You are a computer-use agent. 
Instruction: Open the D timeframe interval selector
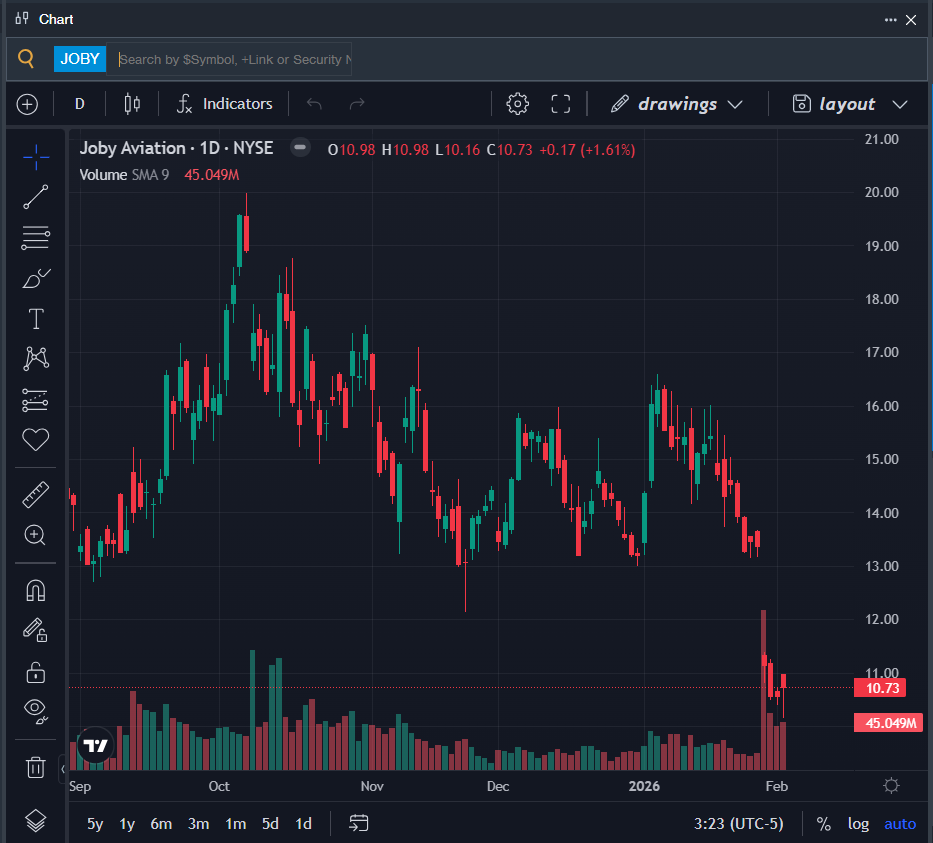tap(80, 104)
